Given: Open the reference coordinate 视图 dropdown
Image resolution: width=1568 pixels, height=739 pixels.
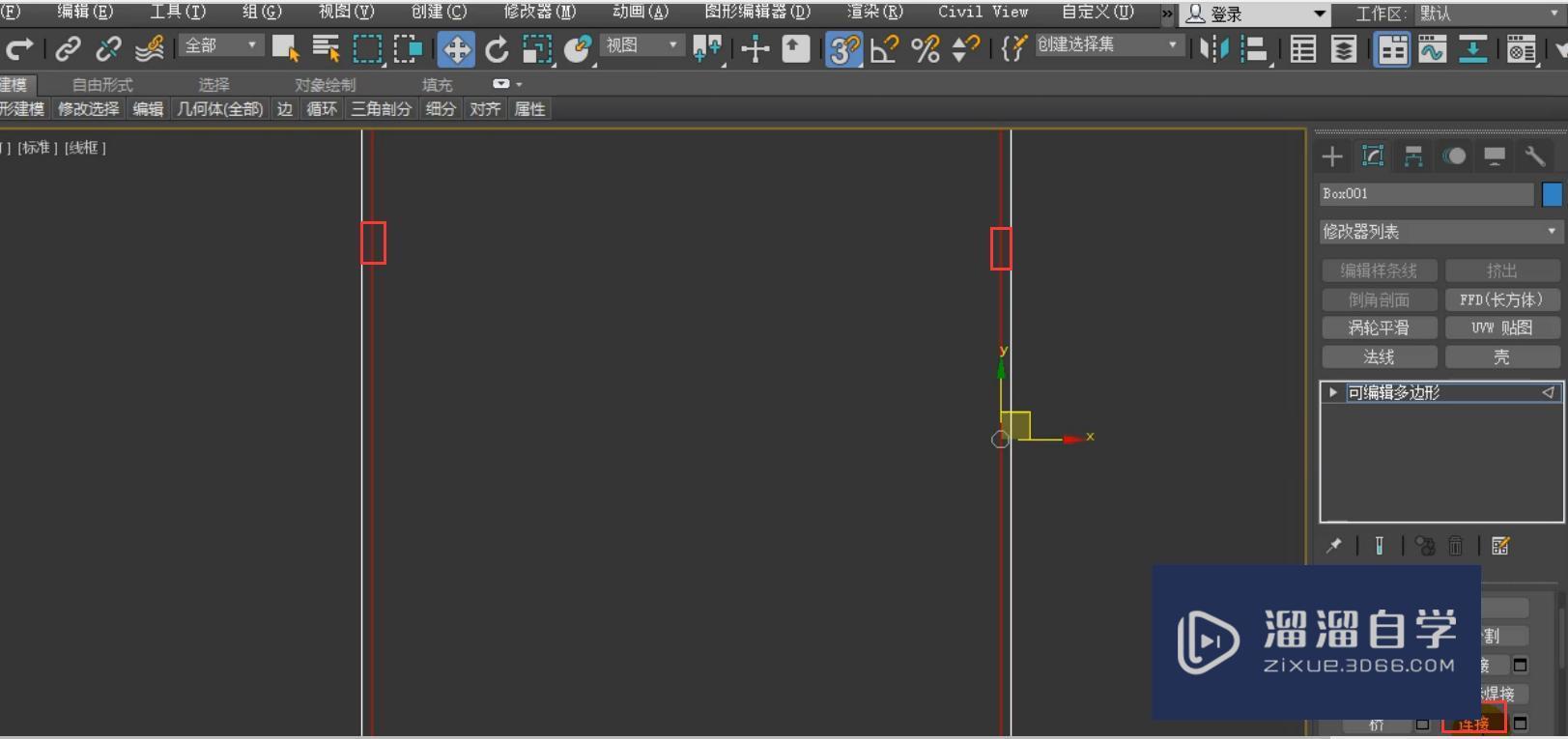Looking at the screenshot, I should point(642,45).
